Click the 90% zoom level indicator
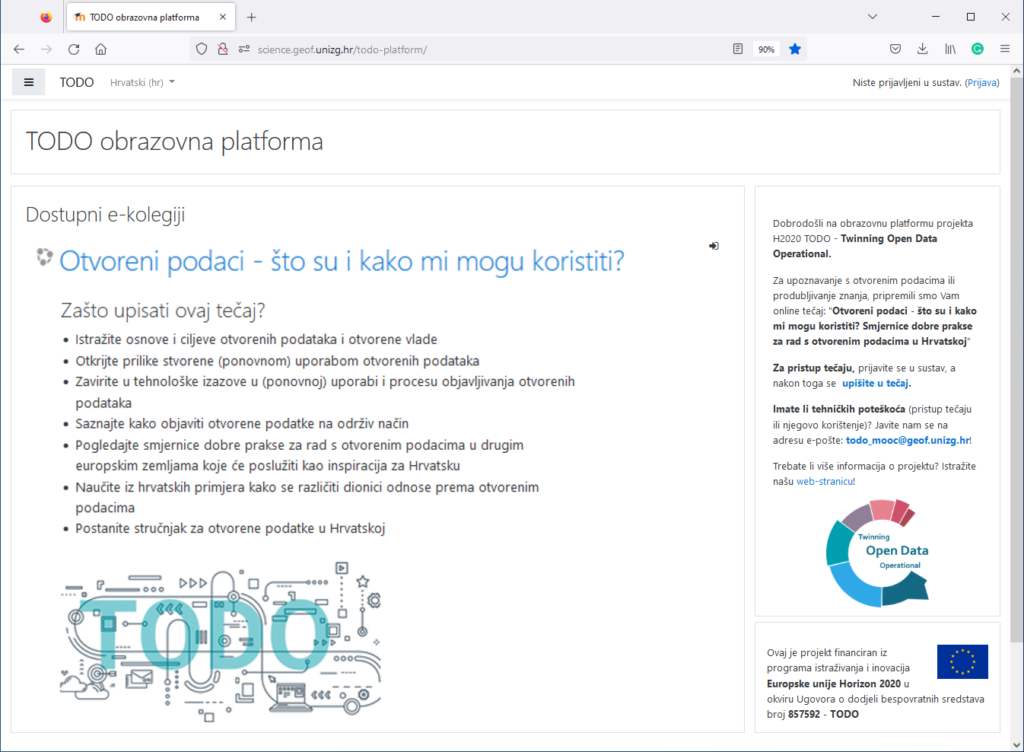The image size is (1024, 752). (766, 49)
